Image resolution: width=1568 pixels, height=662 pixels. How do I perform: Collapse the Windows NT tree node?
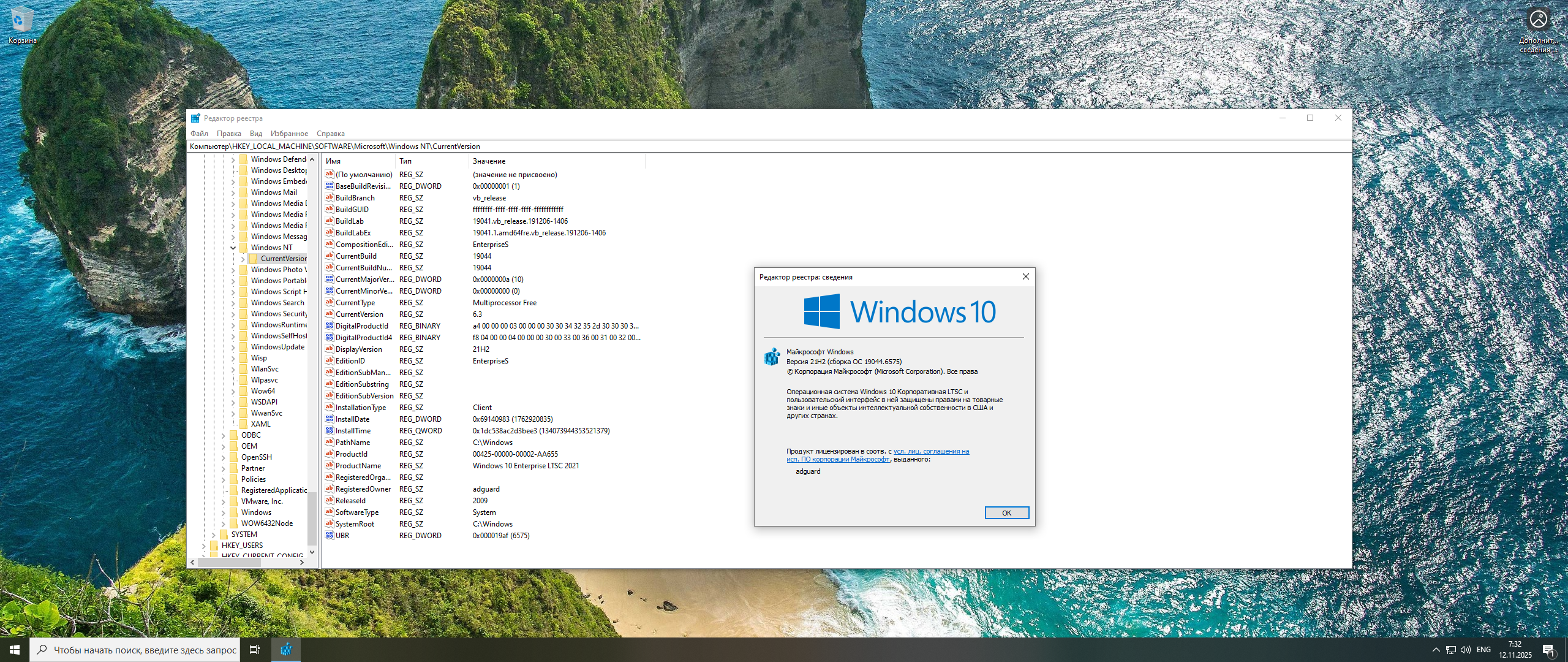[x=233, y=248]
